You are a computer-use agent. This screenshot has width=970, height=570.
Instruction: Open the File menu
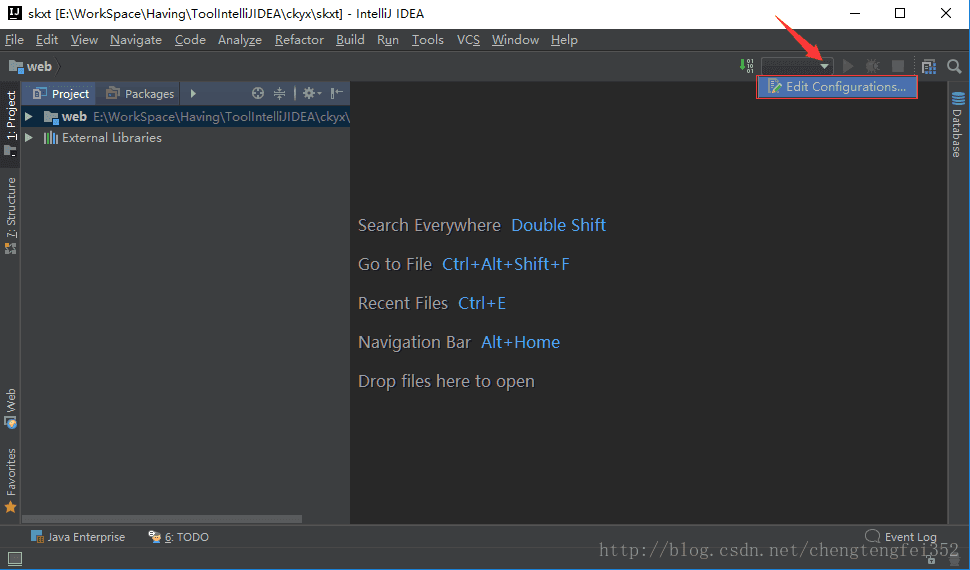(14, 40)
